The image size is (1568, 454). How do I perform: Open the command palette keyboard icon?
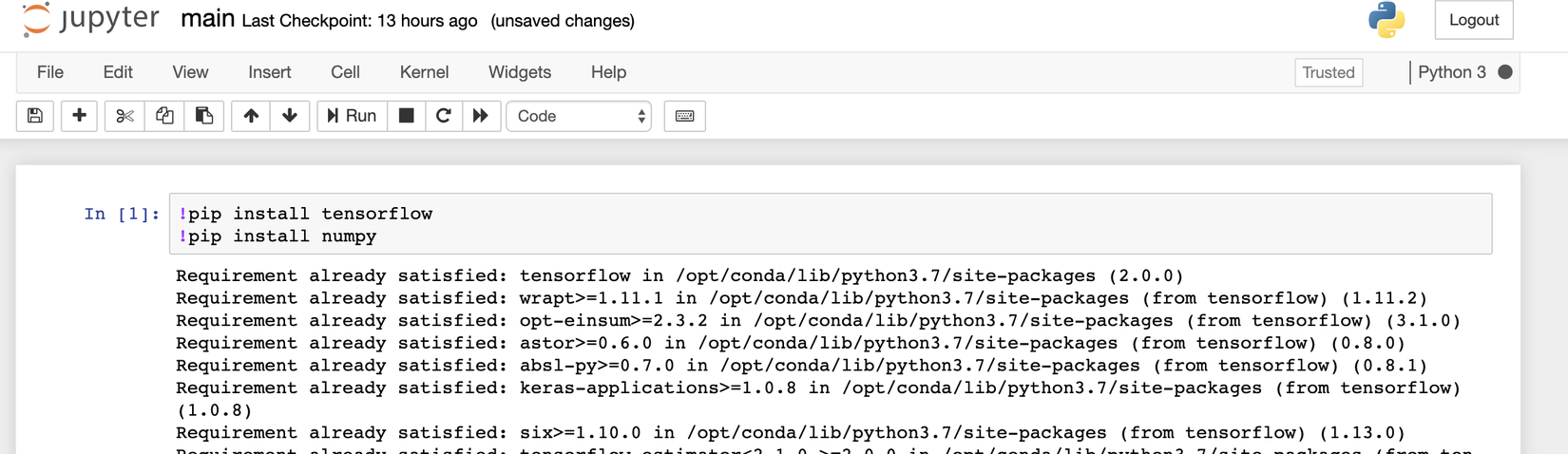(684, 116)
